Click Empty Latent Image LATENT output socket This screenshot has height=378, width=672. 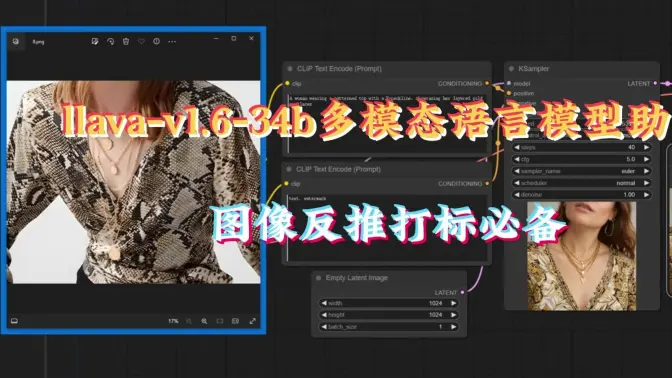pos(462,293)
